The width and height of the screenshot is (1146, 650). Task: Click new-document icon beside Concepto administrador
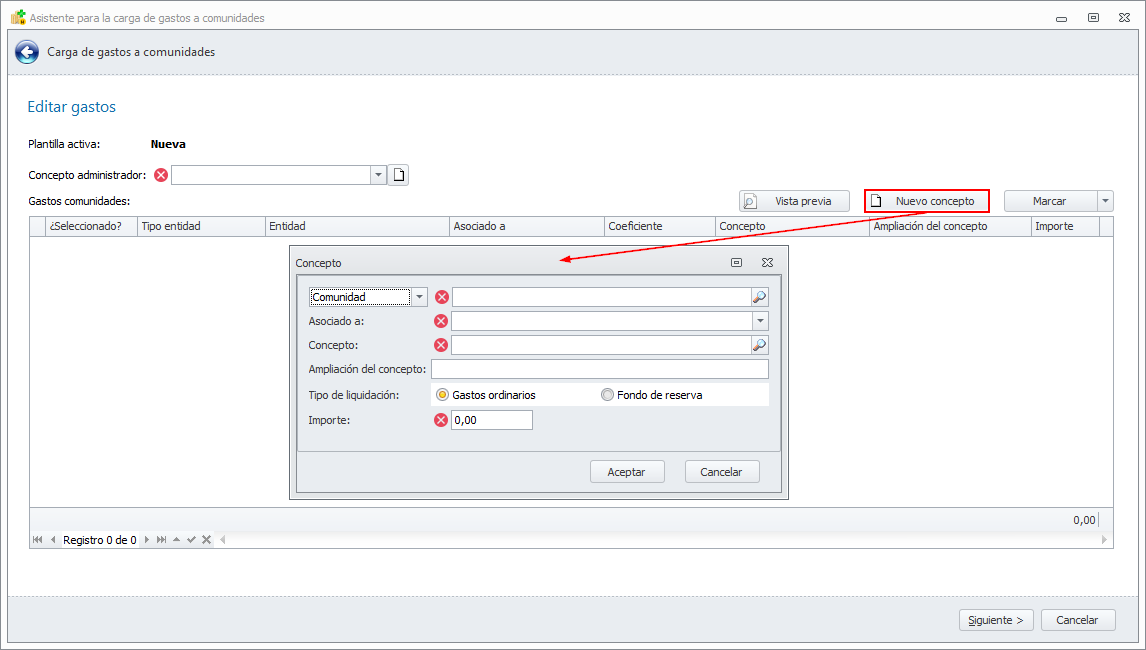tap(398, 175)
